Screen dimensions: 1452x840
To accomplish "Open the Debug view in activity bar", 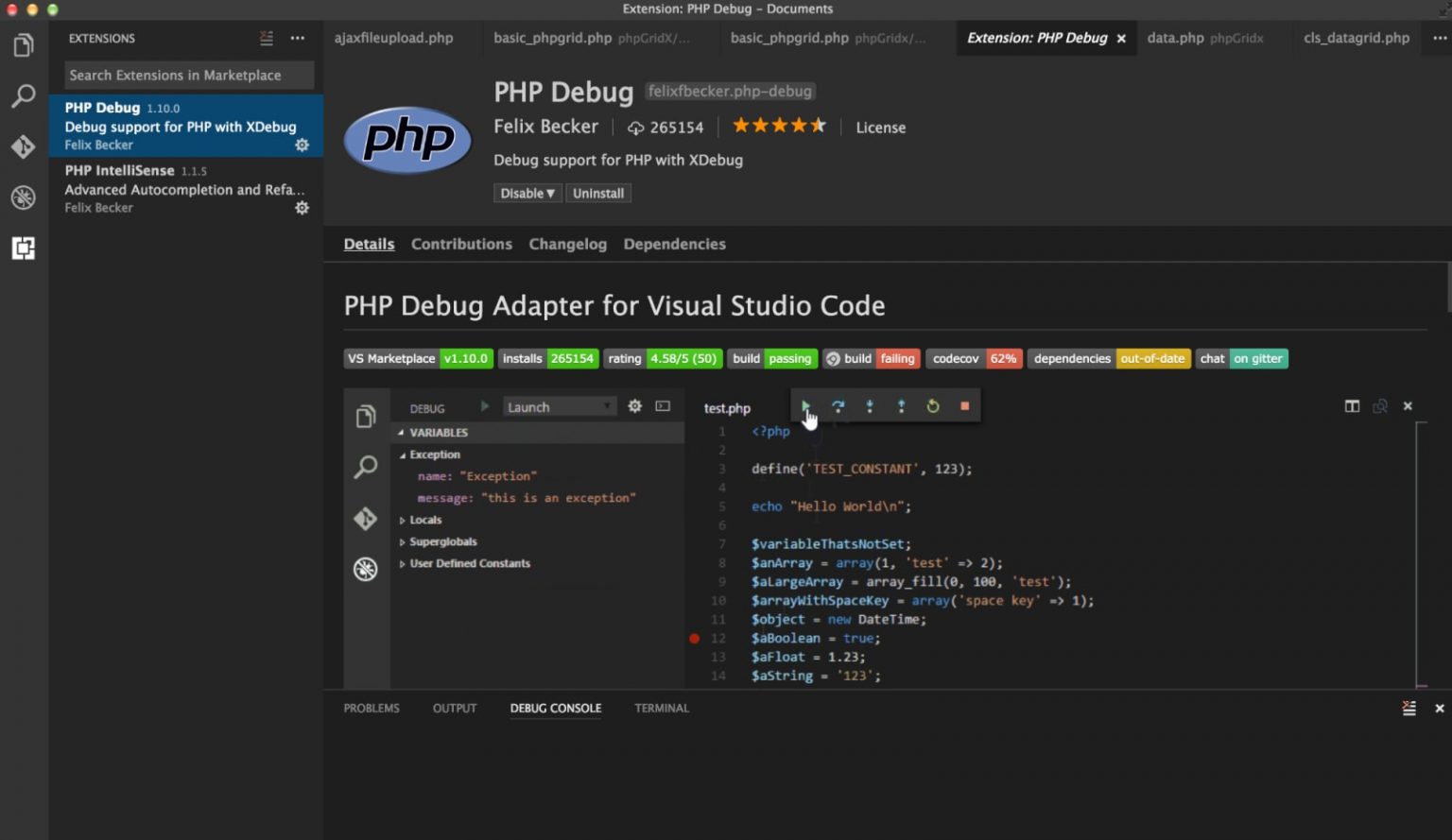I will [24, 197].
